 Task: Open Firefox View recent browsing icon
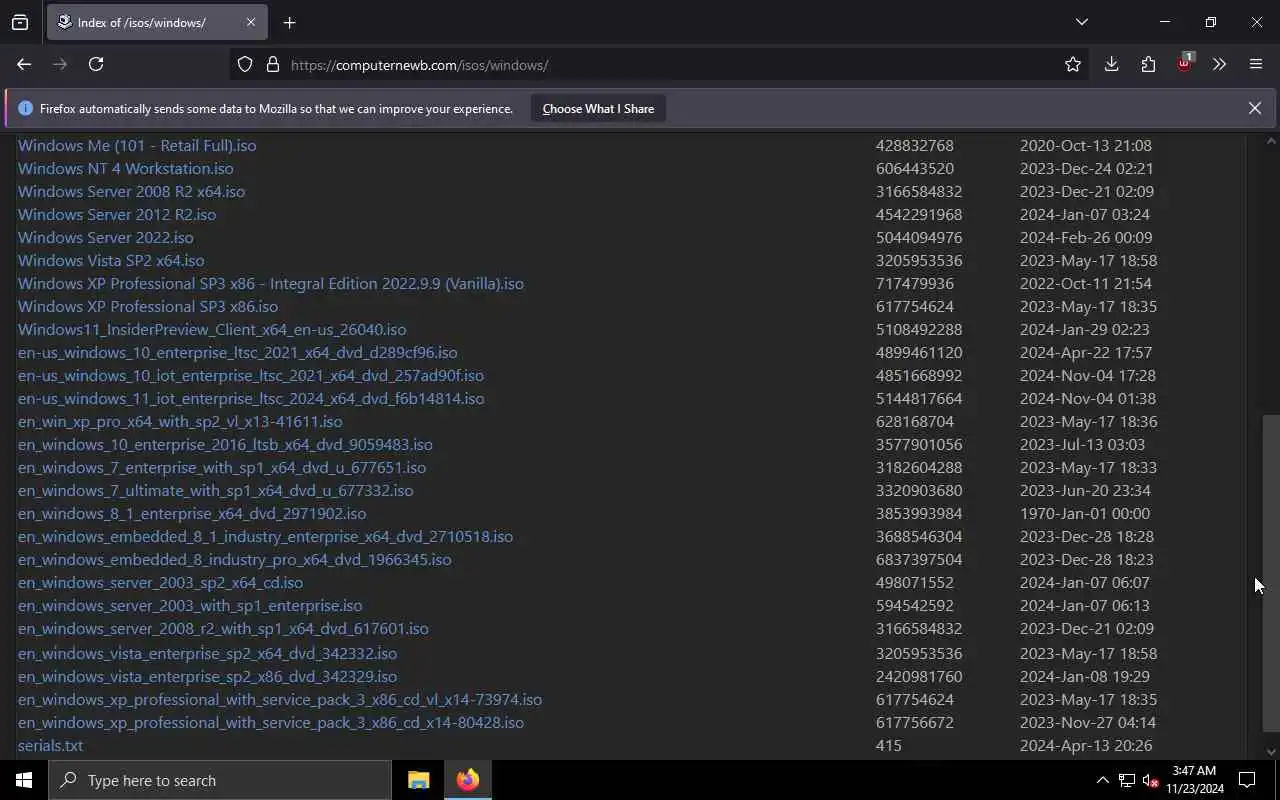point(20,22)
